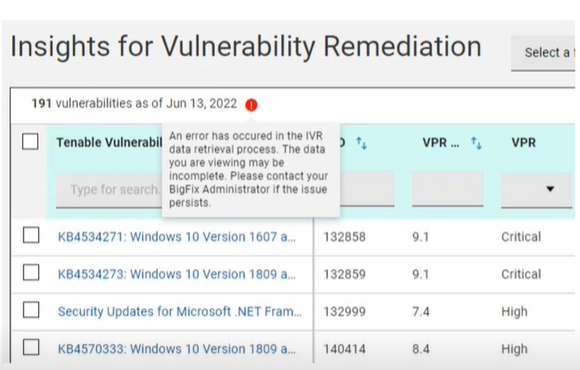Sort by the ID column arrows
580x370 pixels.
tap(361, 143)
